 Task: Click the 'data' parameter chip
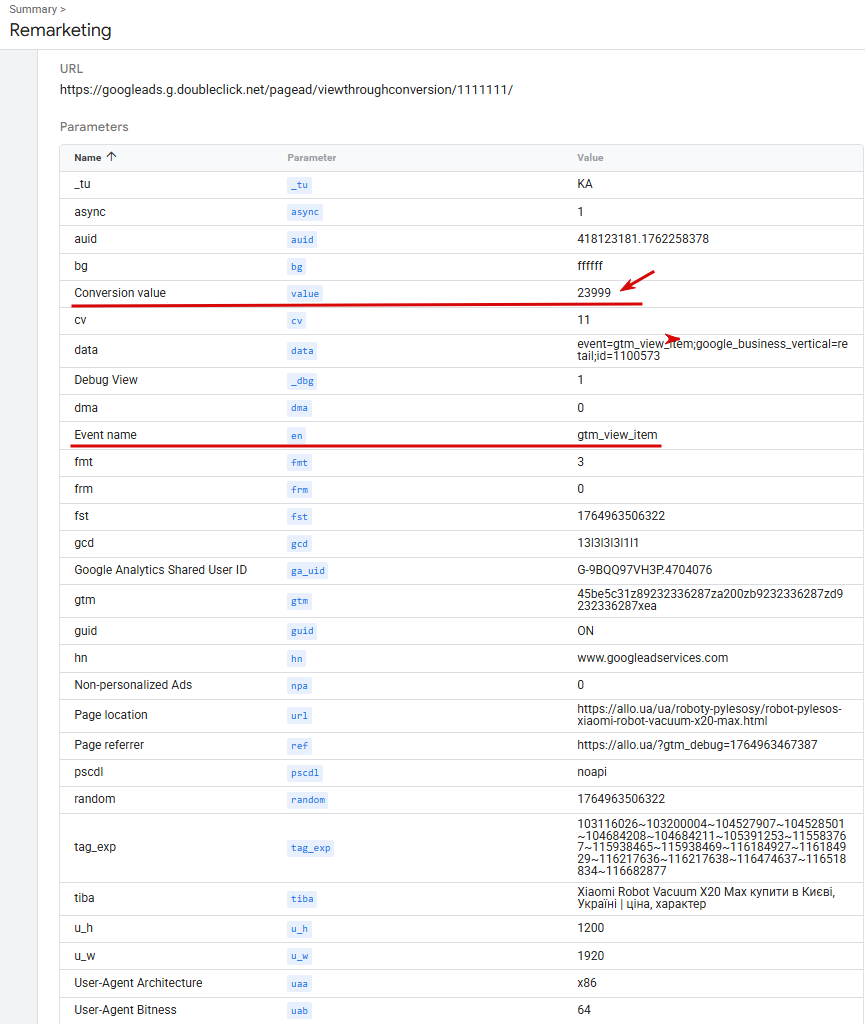coord(301,351)
